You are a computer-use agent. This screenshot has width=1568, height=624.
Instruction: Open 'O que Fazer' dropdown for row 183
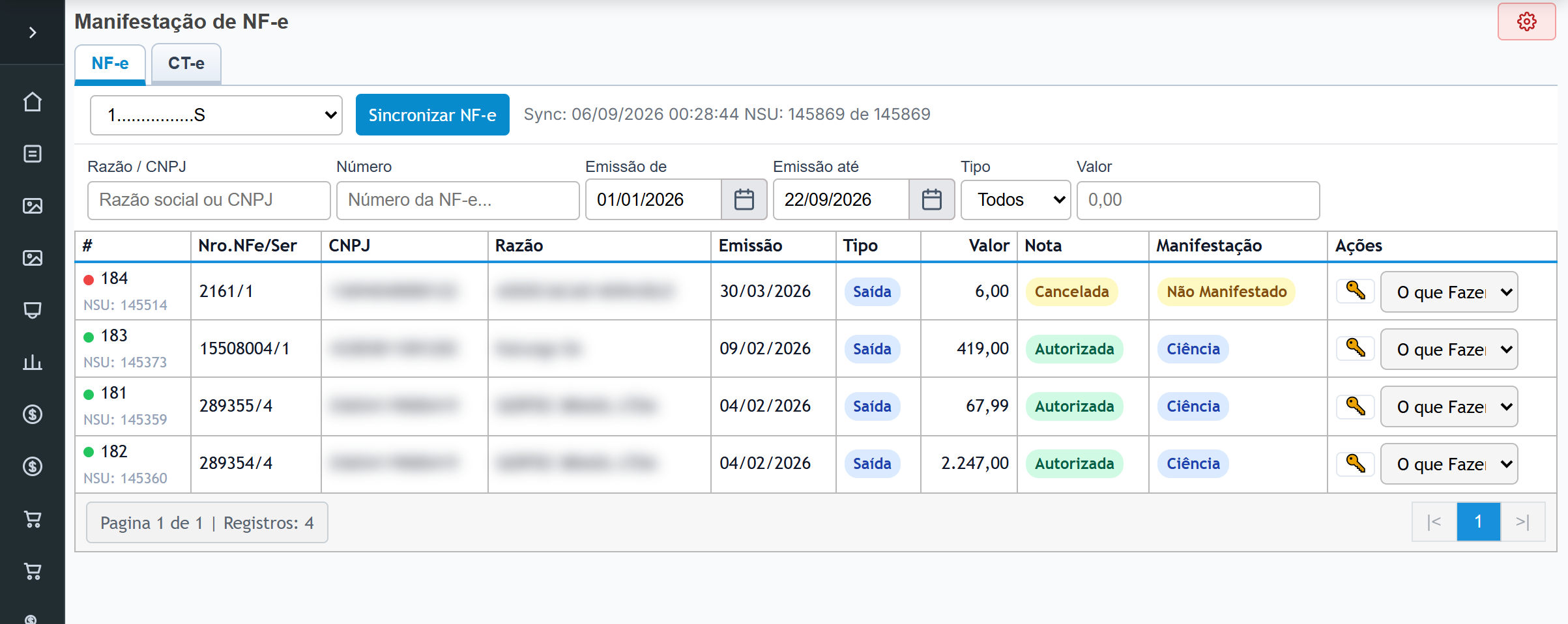(1449, 349)
